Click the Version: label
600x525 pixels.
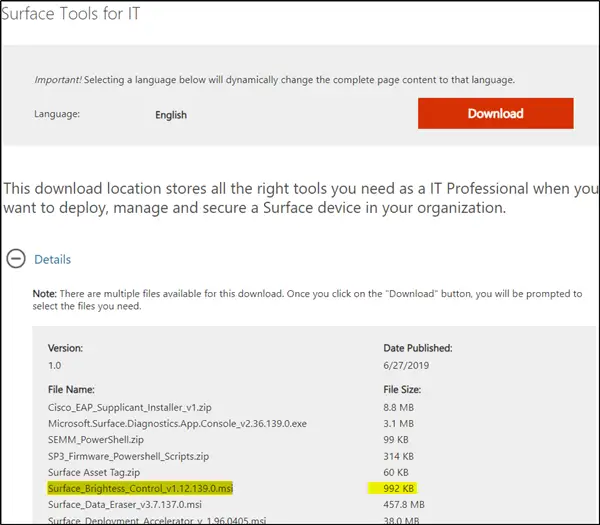pyautogui.click(x=65, y=348)
